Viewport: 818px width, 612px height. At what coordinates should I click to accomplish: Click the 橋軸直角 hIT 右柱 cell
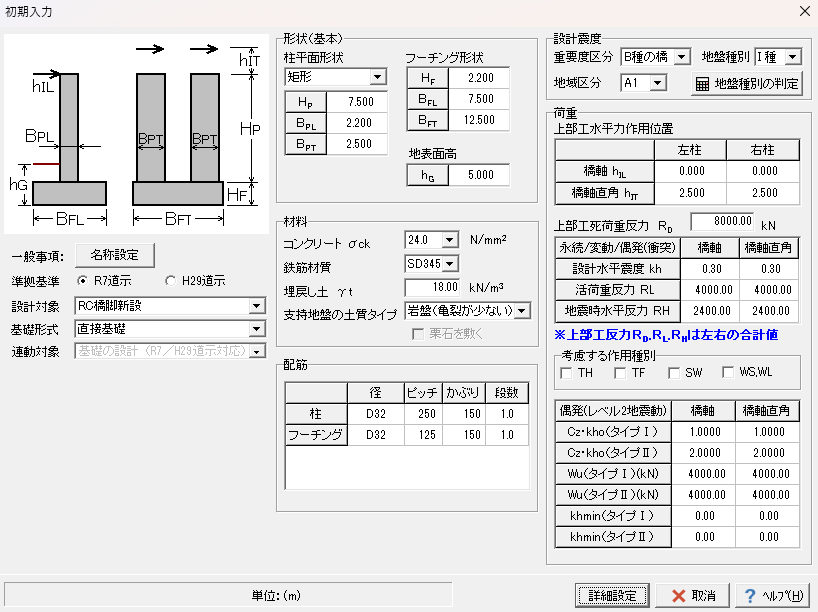(x=763, y=193)
